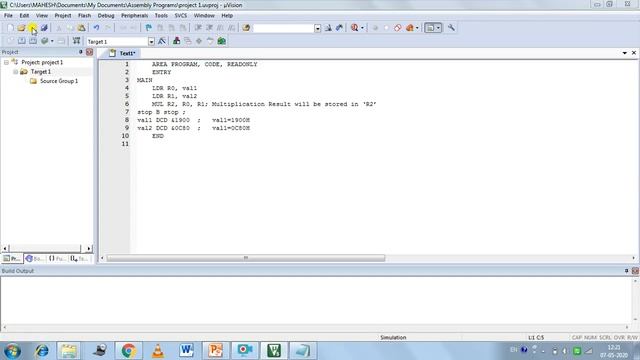Undo the last edit
Viewport: 640px width, 360px height.
coord(96,28)
